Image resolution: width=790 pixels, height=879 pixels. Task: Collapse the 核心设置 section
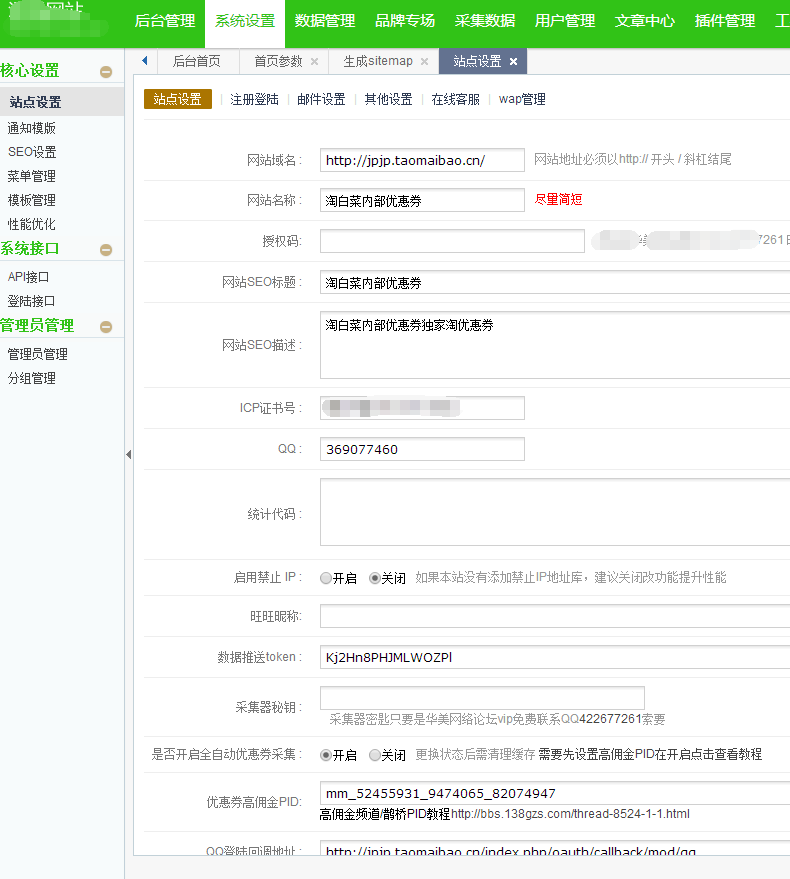tap(106, 72)
